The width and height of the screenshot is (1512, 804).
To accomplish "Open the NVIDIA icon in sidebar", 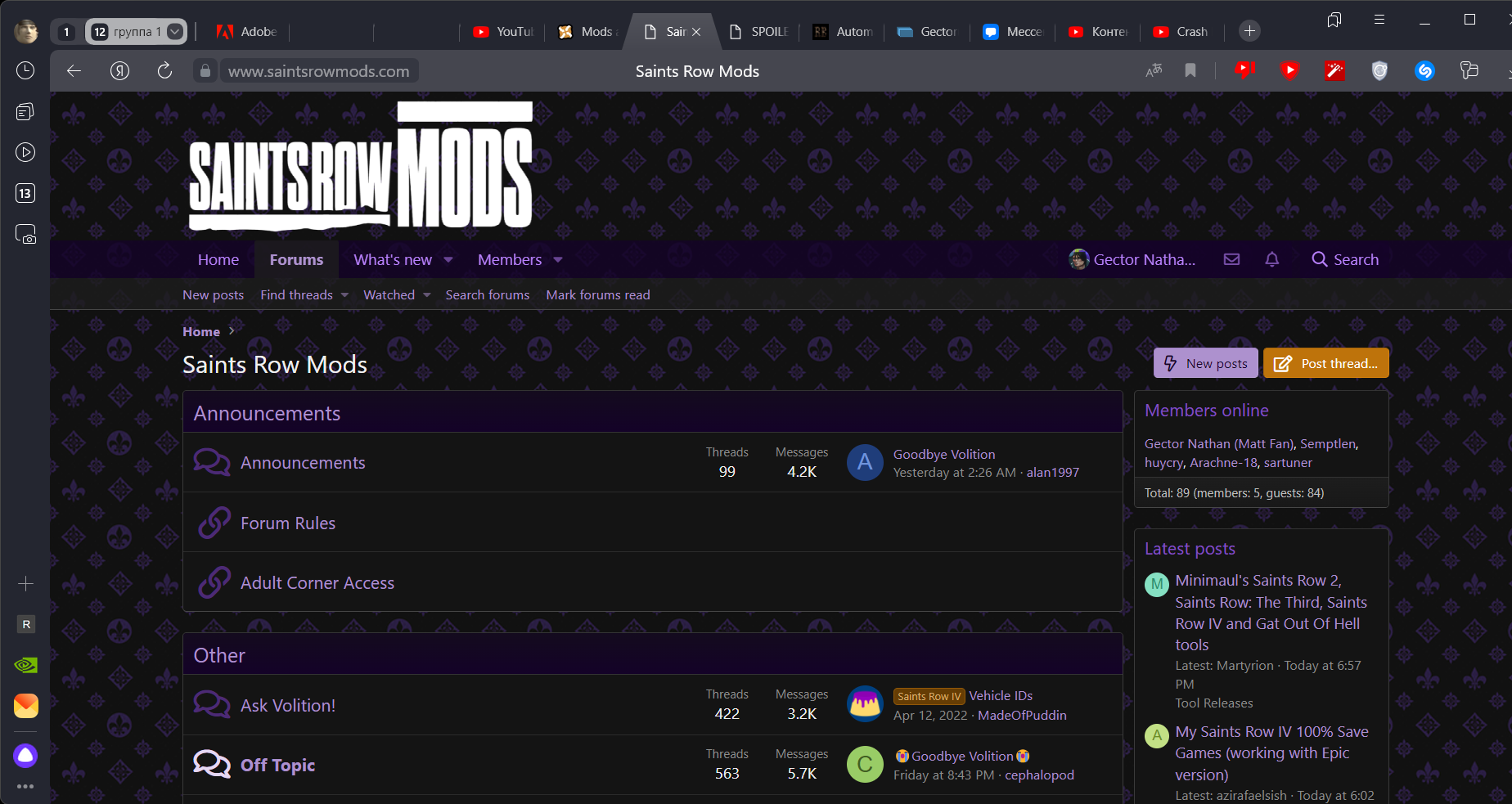I will 25,665.
